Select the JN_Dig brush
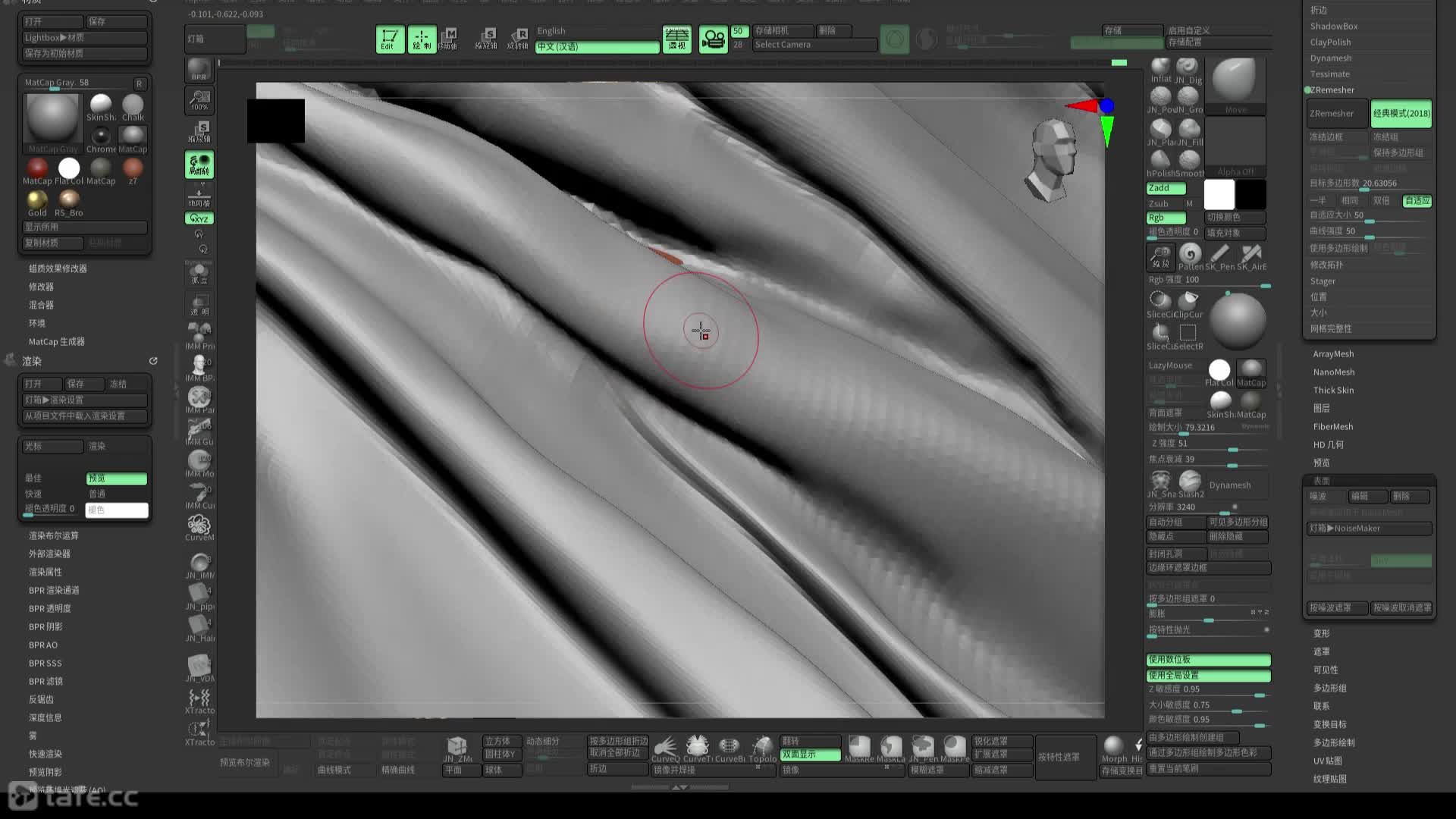The image size is (1456, 819). coord(1188,70)
